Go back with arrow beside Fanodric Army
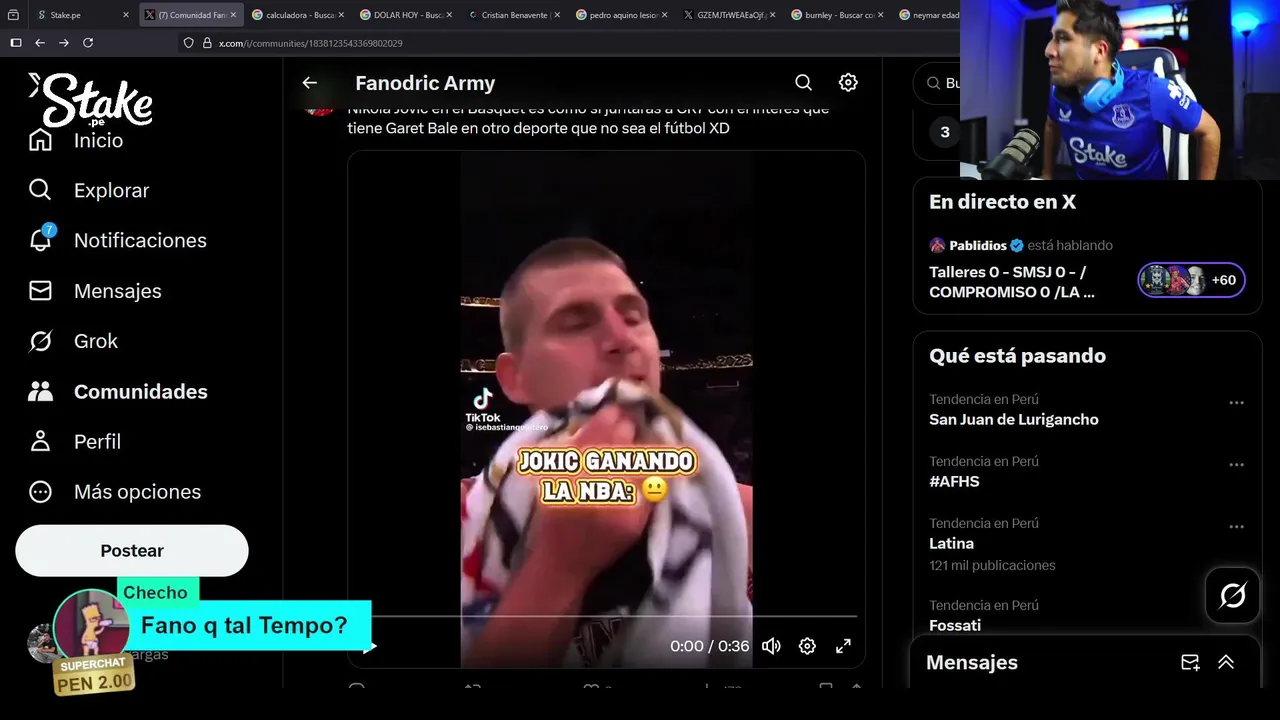Image resolution: width=1280 pixels, height=720 pixels. pyautogui.click(x=310, y=83)
